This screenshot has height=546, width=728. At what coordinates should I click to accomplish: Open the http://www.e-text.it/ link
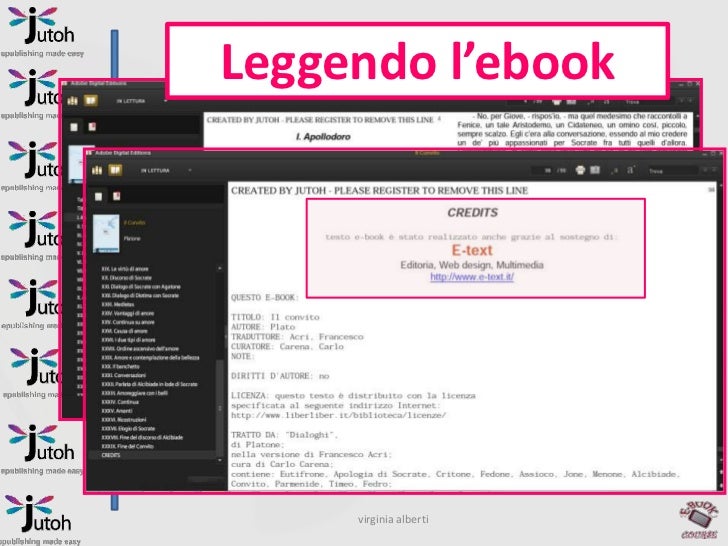pyautogui.click(x=472, y=277)
